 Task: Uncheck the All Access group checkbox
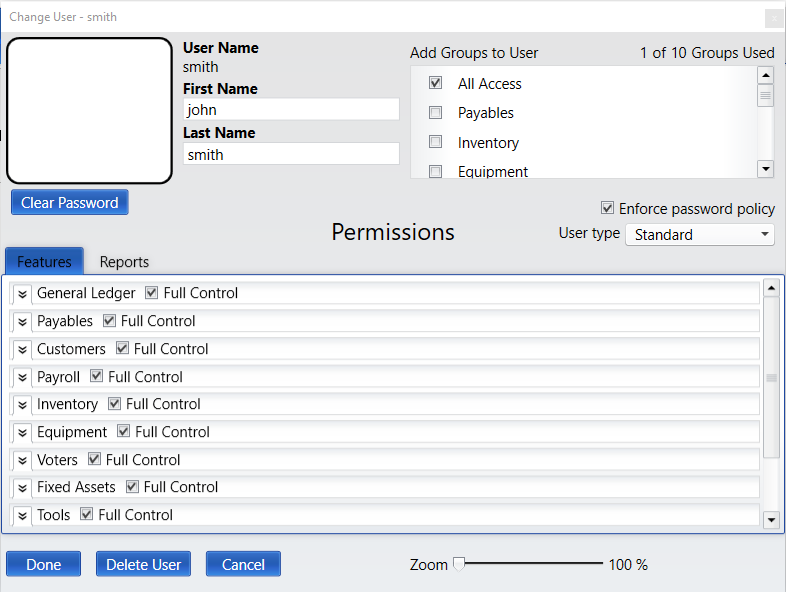point(435,83)
